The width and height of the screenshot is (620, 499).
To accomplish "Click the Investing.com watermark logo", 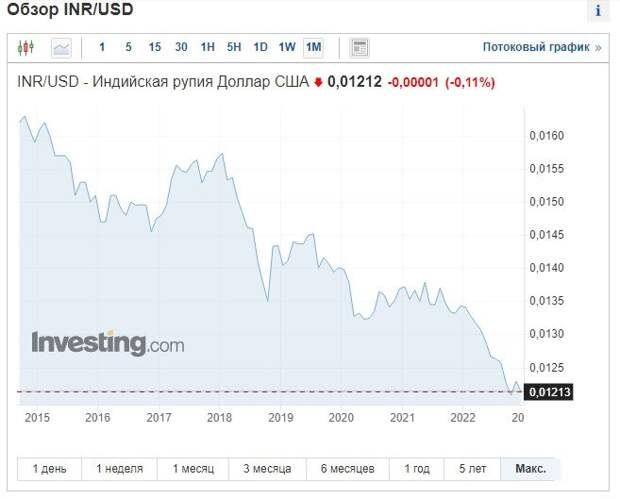I will tap(108, 344).
